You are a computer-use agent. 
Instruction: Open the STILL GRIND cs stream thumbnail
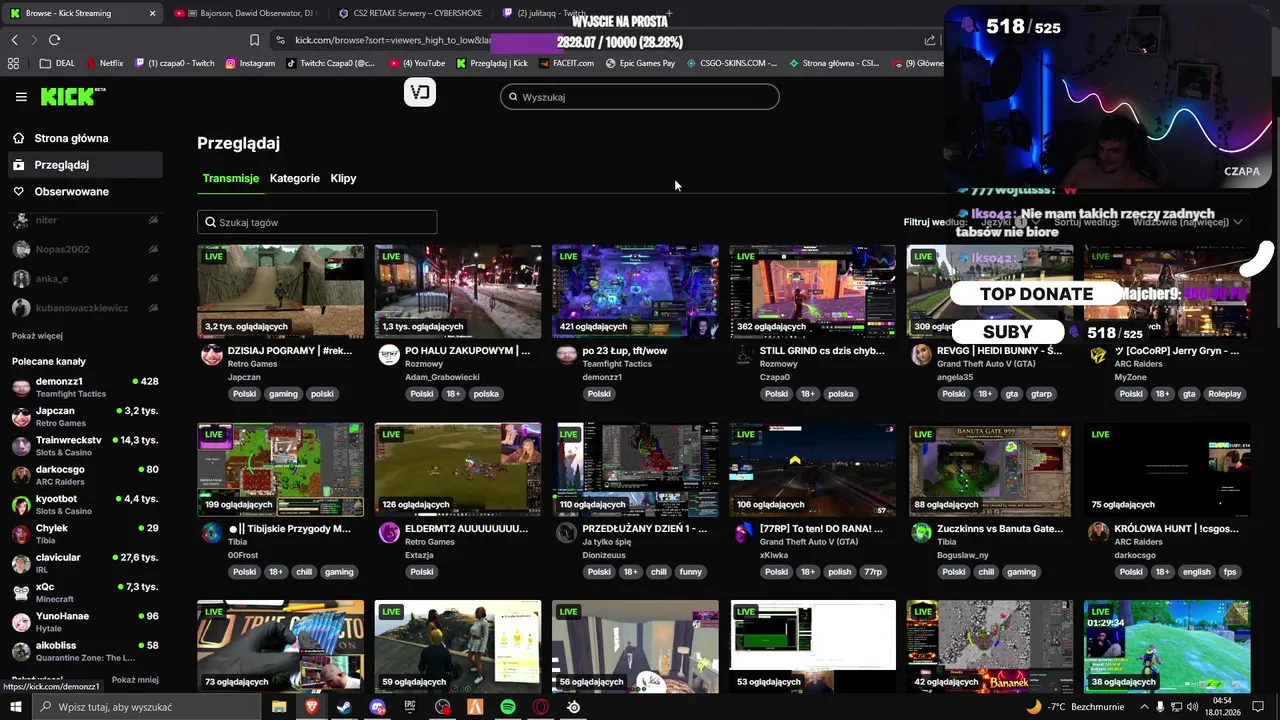click(812, 291)
